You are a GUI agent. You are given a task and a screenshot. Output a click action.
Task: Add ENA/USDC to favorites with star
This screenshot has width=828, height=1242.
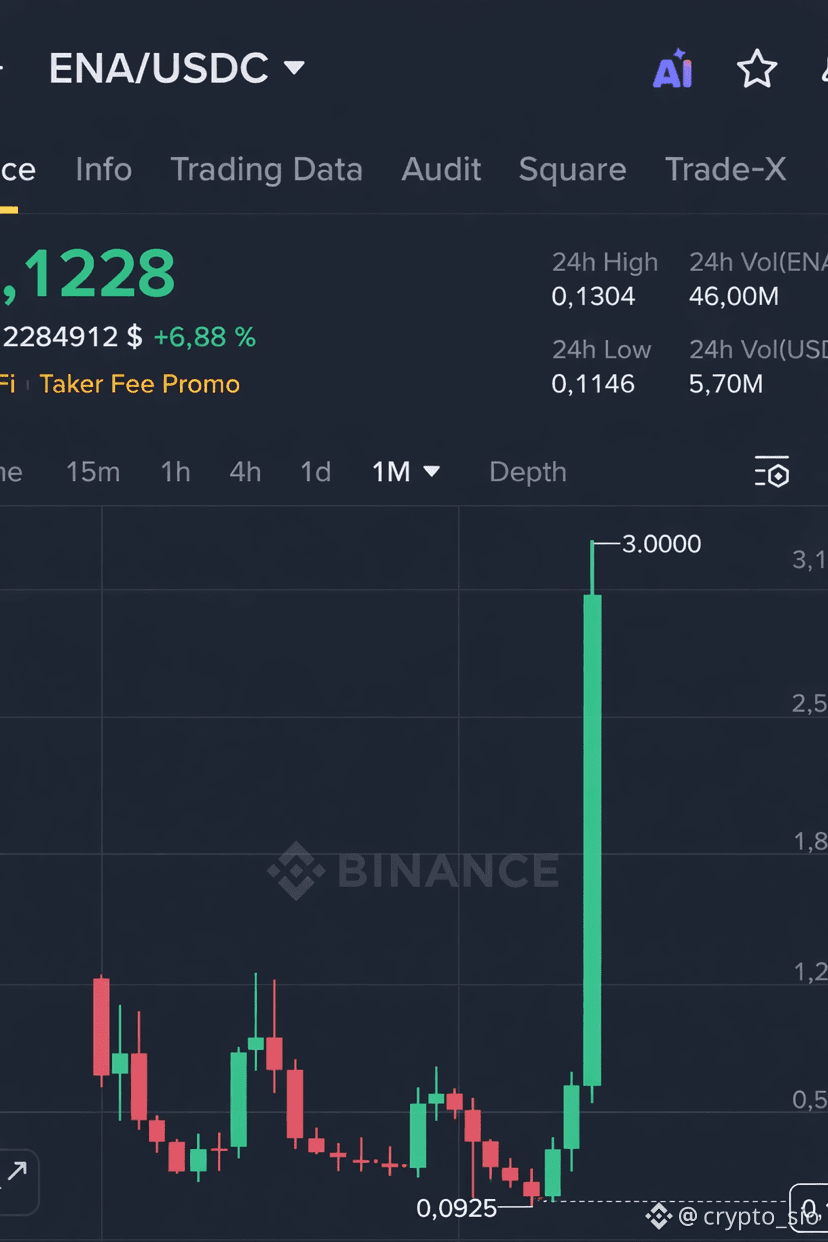pos(757,69)
